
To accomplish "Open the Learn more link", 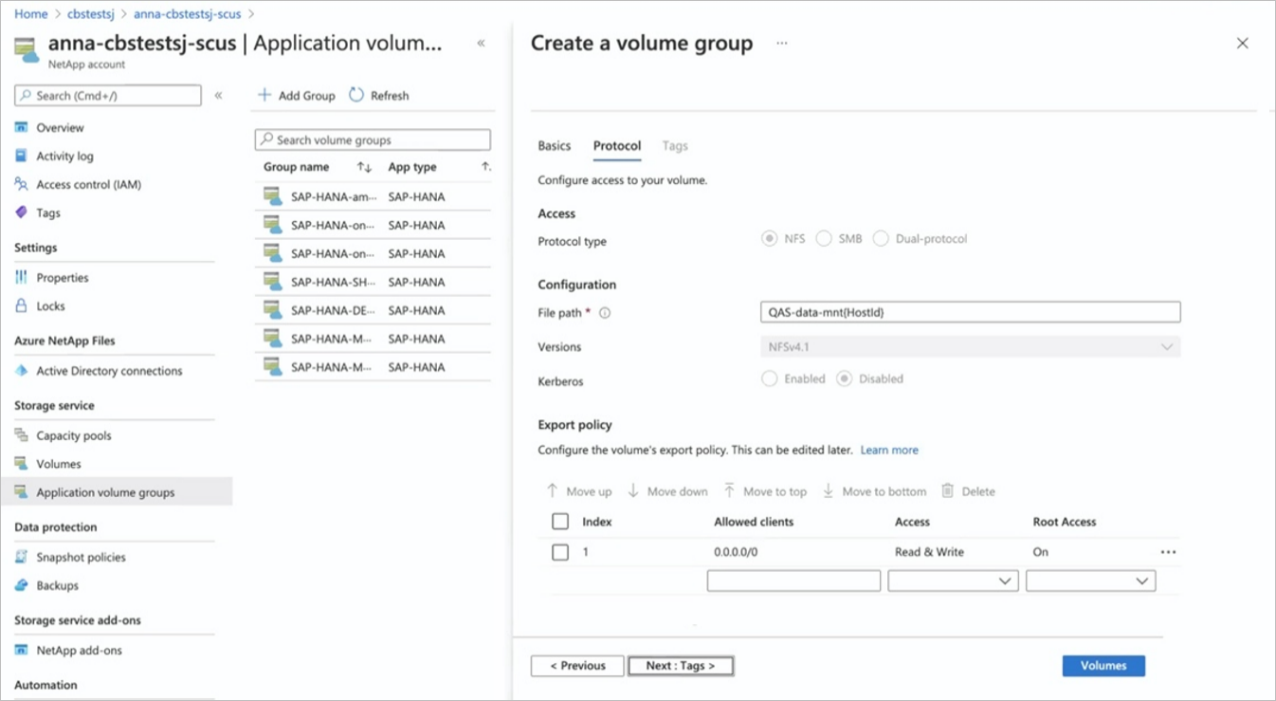I will [x=889, y=450].
